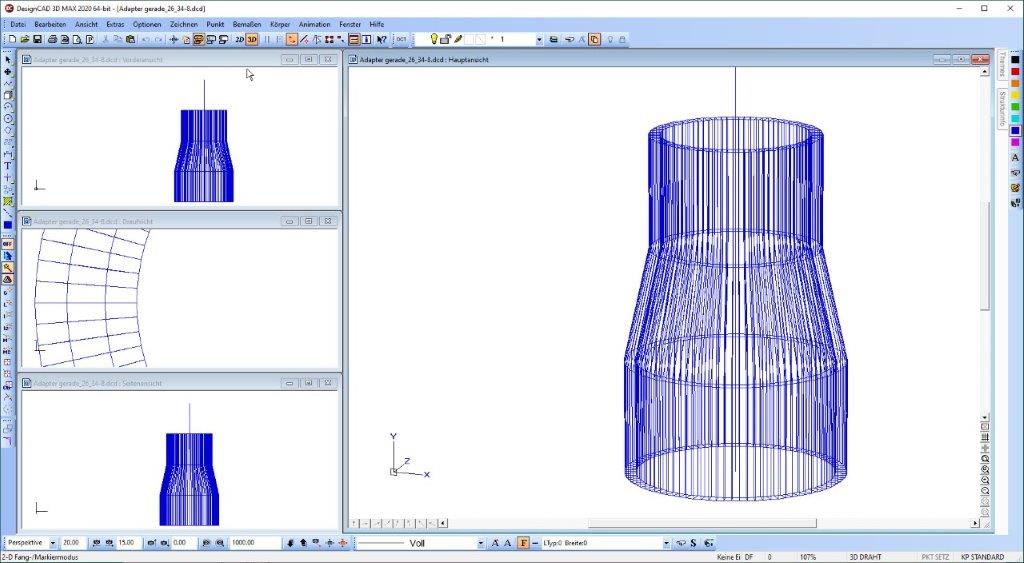Toggle 2D drawing mode
Screen dimensions: 1024x563
pyautogui.click(x=239, y=40)
